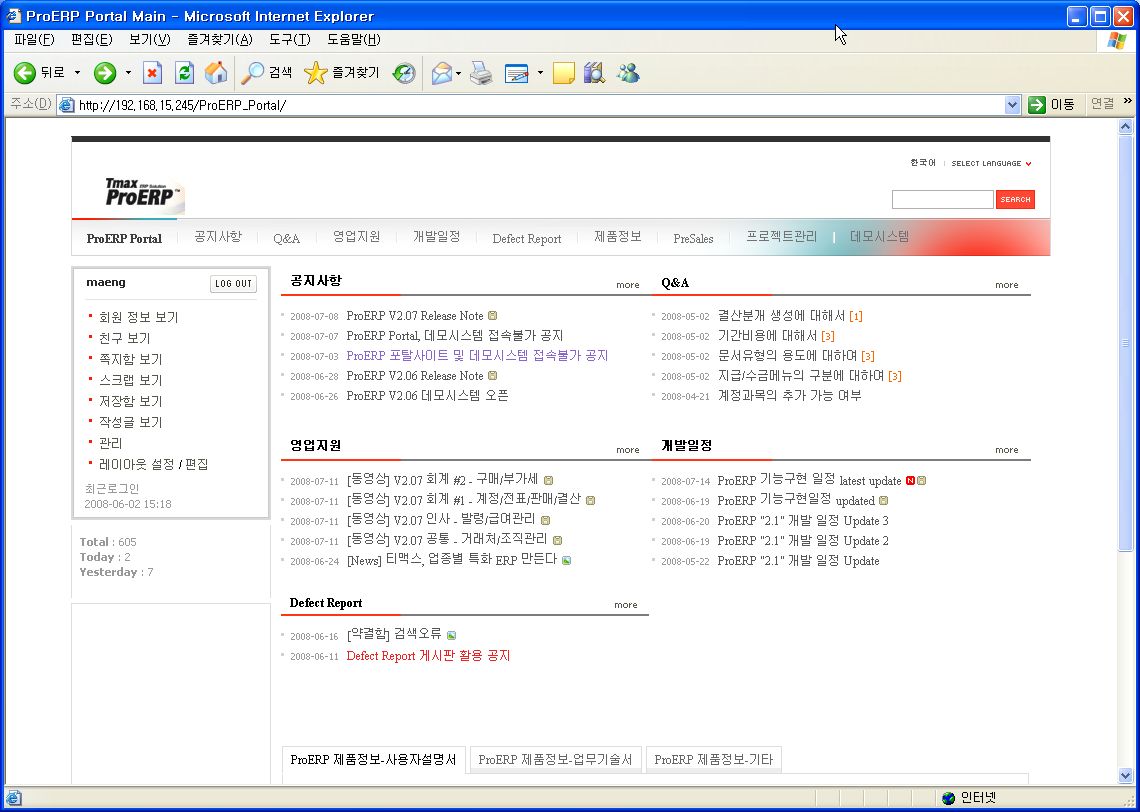Click more link in 개발일정 section
This screenshot has width=1140, height=812.
click(1006, 450)
